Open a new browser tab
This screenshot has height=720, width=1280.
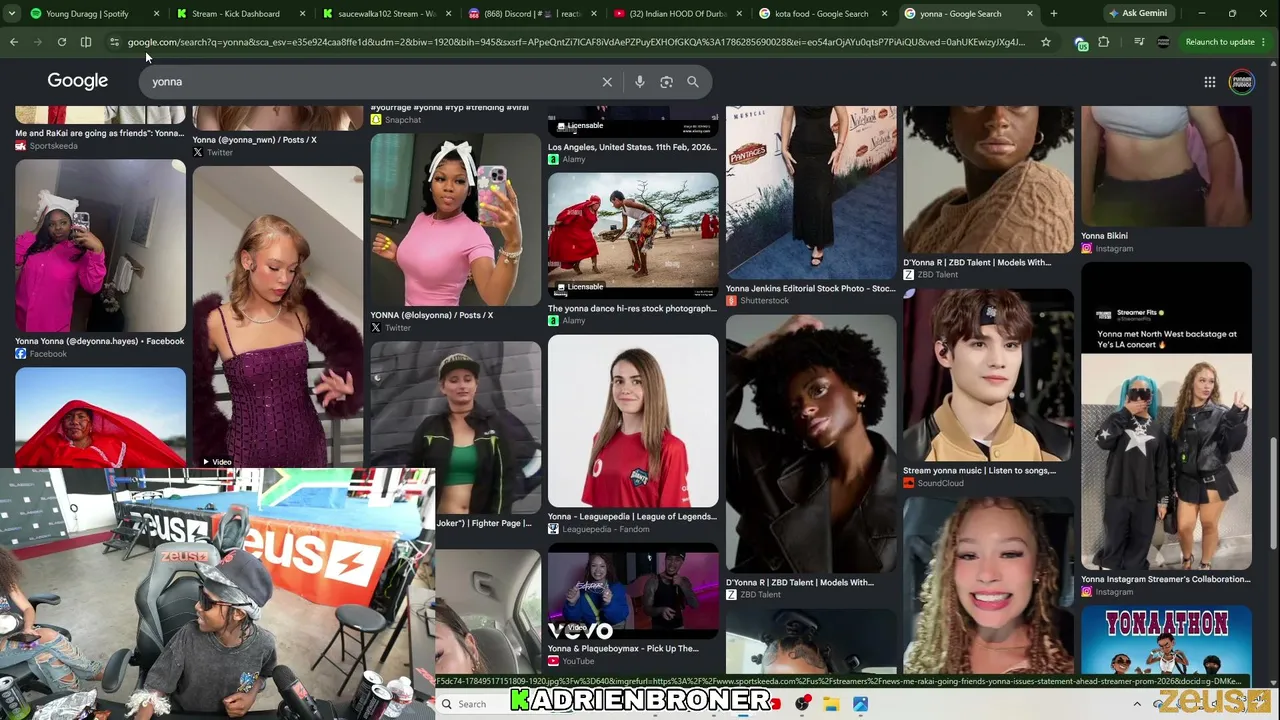click(1054, 14)
